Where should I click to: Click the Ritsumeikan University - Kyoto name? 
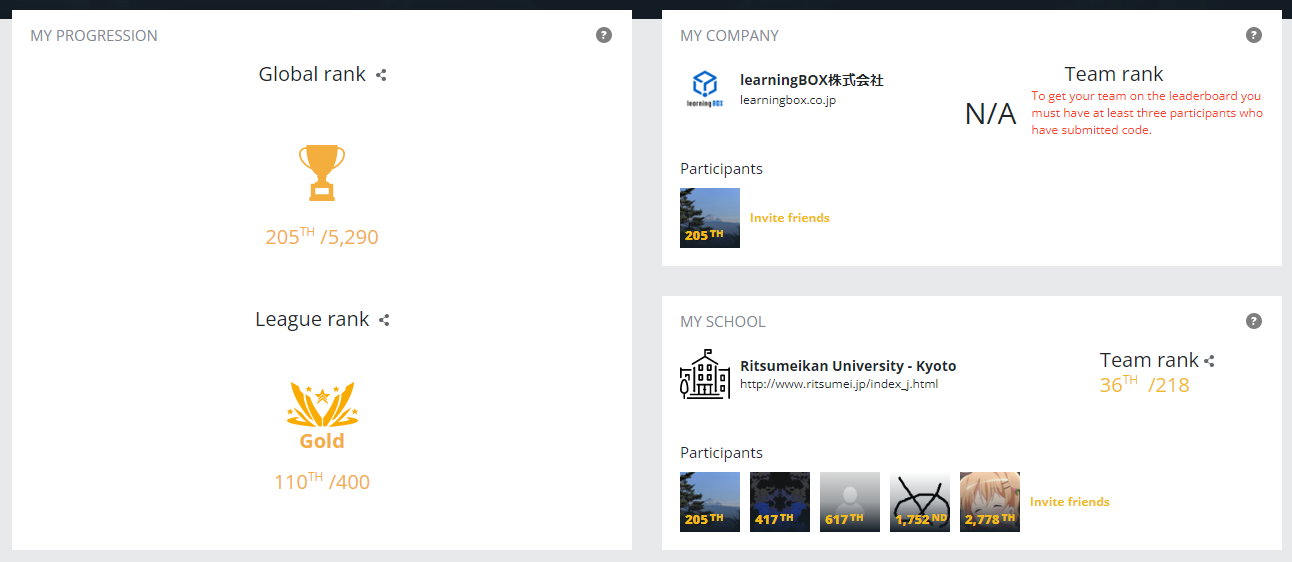coord(848,366)
